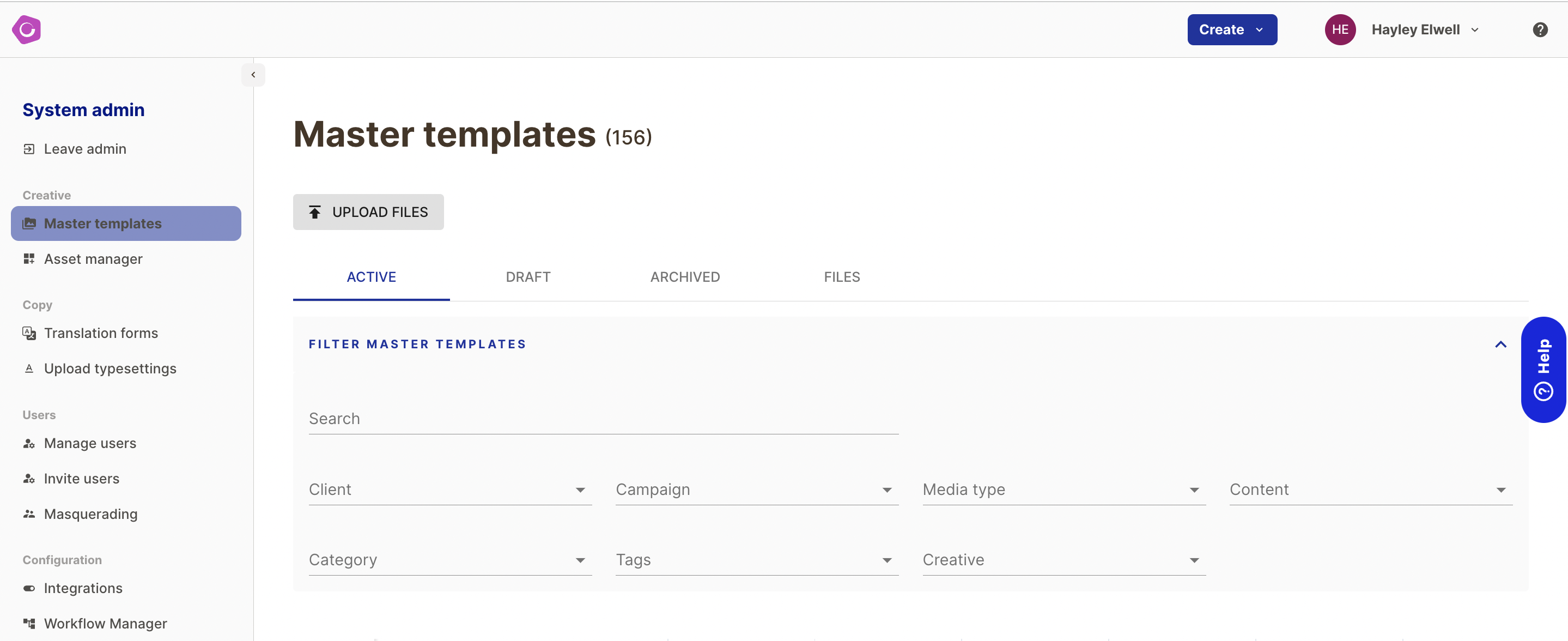
Task: Click the Master templates sidebar icon
Action: click(x=29, y=223)
